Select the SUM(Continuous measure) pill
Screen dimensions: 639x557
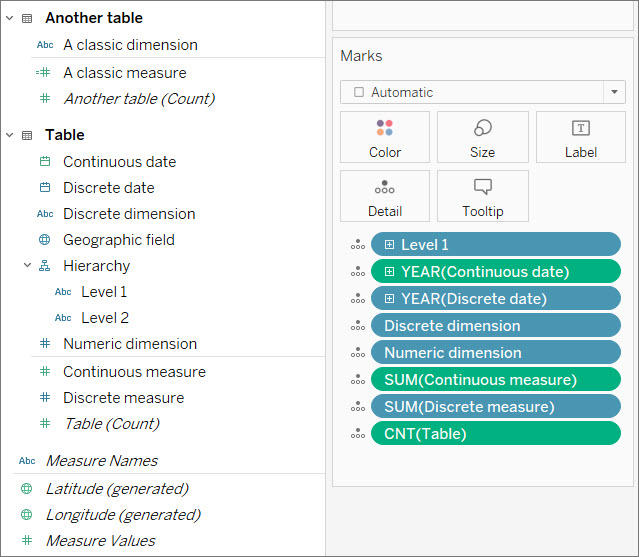[x=496, y=380]
